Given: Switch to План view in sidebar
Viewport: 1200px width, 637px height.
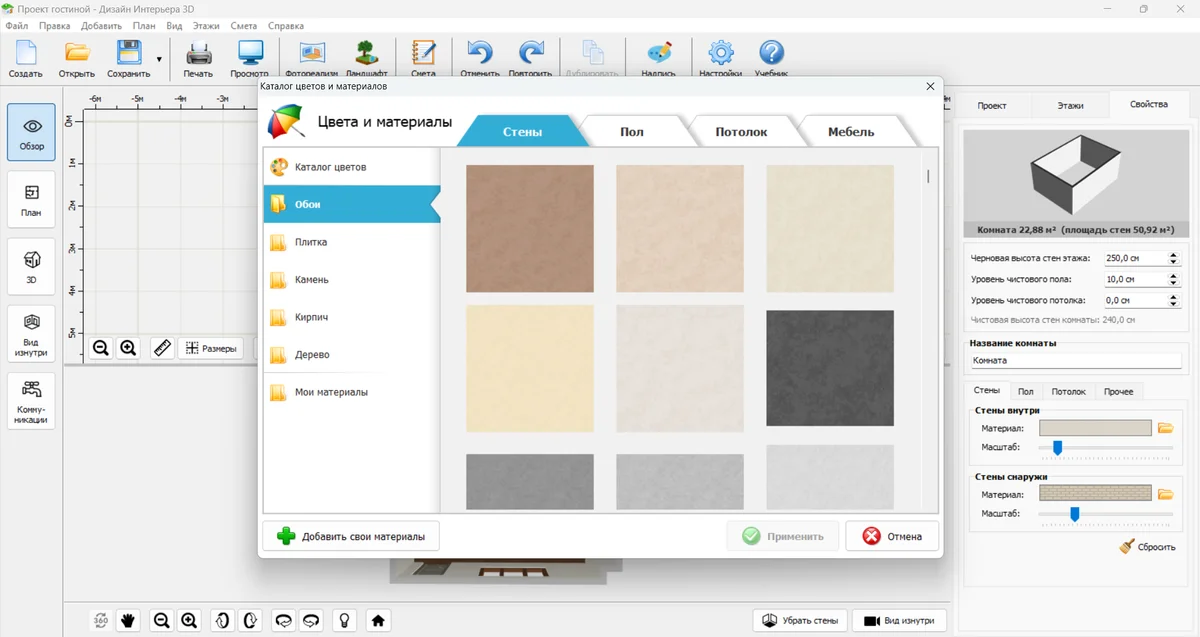Looking at the screenshot, I should 32,199.
